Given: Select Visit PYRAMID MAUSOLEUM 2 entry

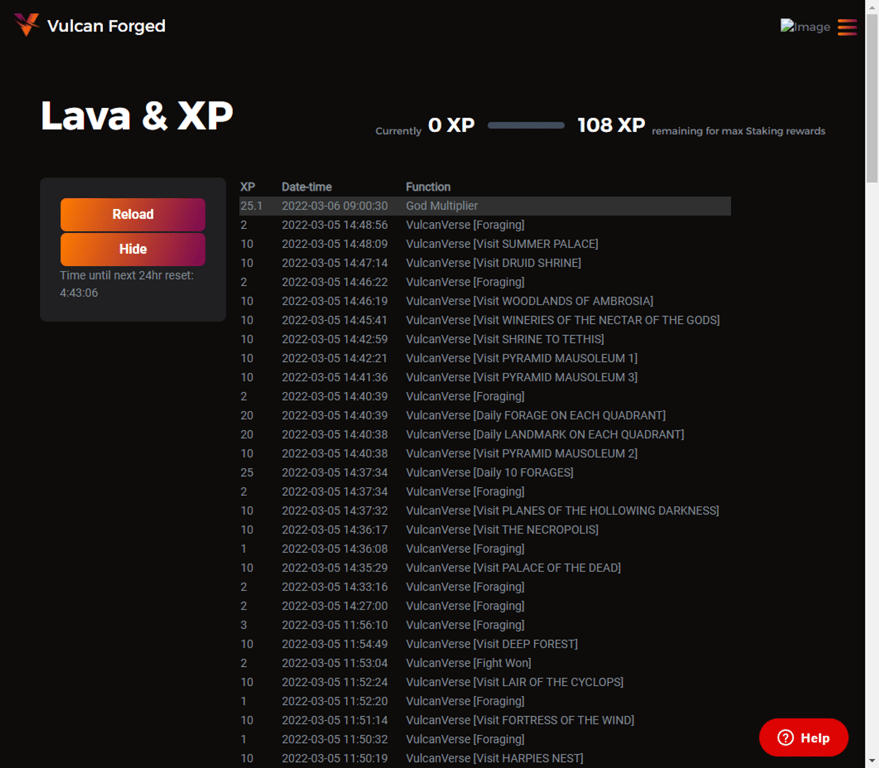Looking at the screenshot, I should pyautogui.click(x=521, y=454).
